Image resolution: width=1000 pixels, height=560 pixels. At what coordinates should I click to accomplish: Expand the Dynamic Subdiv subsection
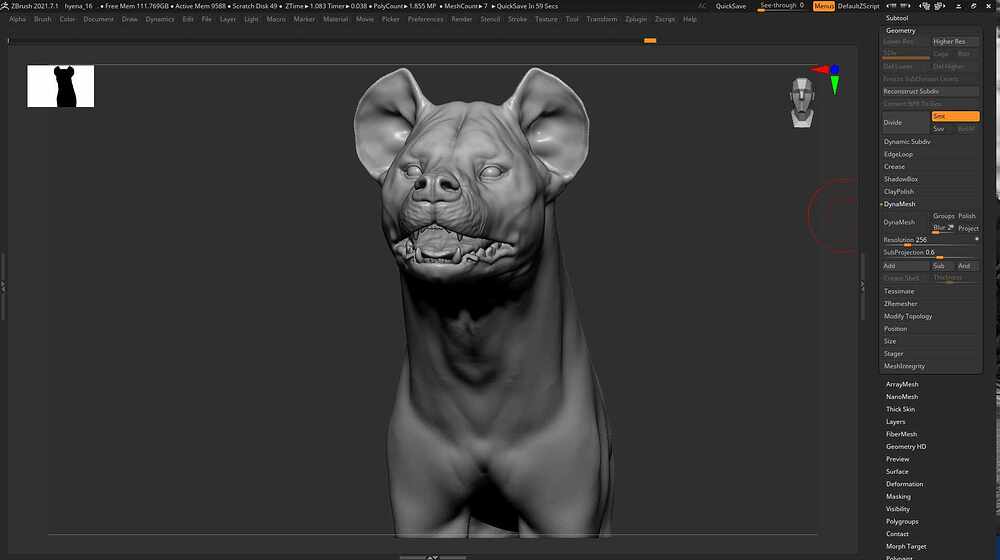click(907, 142)
